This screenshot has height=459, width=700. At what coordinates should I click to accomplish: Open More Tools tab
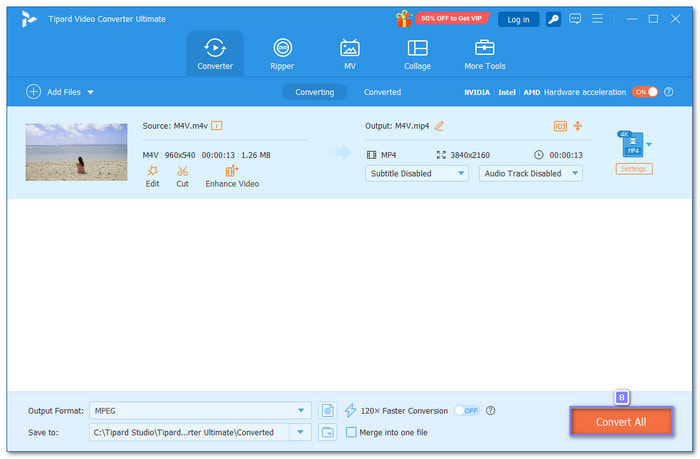[x=484, y=54]
